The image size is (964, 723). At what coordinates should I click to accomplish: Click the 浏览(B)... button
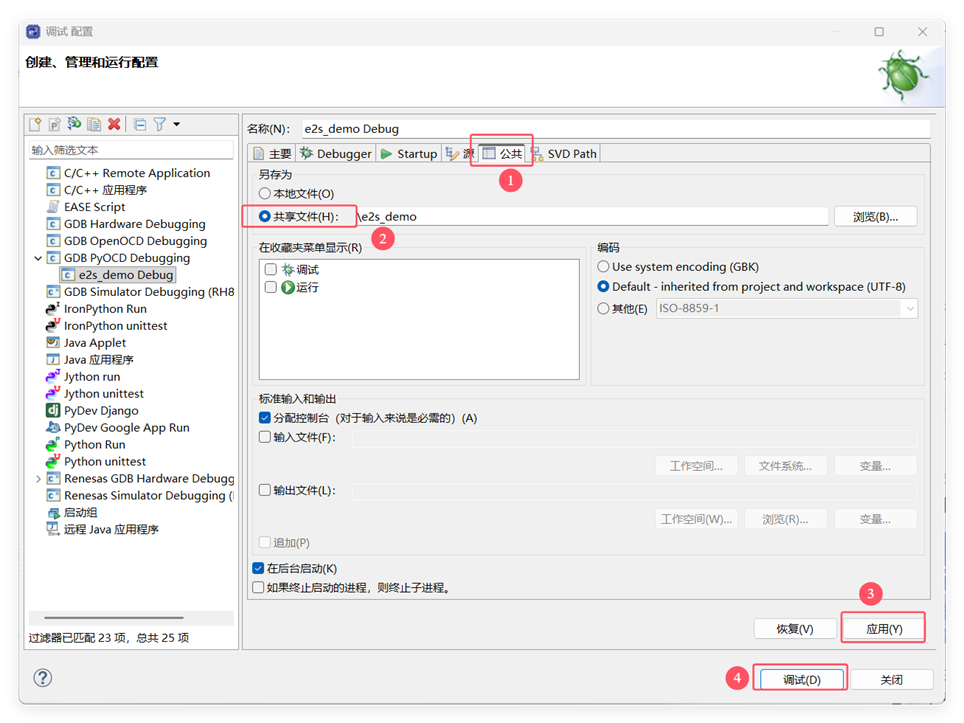[875, 216]
